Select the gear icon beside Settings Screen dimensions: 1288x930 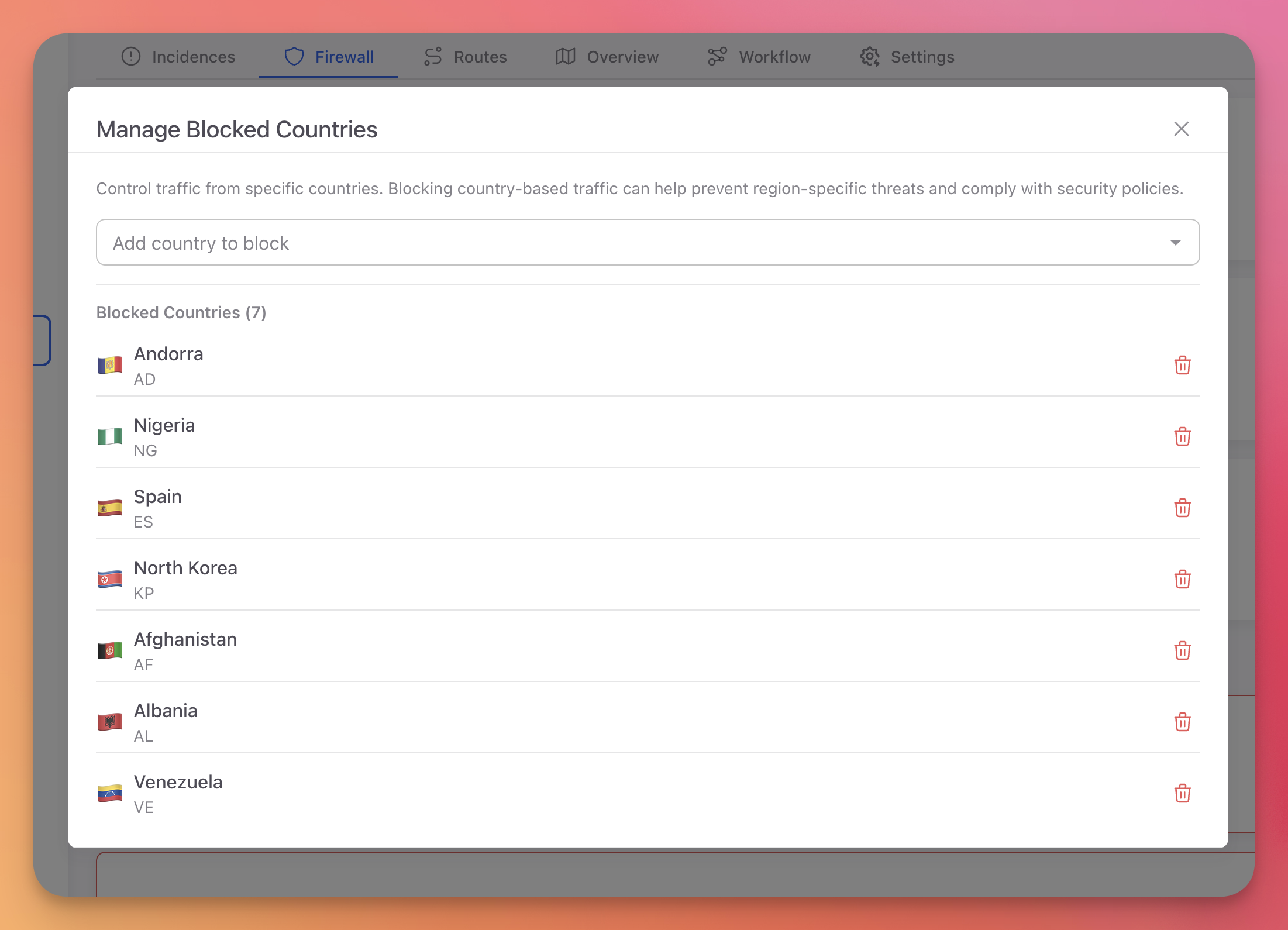click(869, 57)
